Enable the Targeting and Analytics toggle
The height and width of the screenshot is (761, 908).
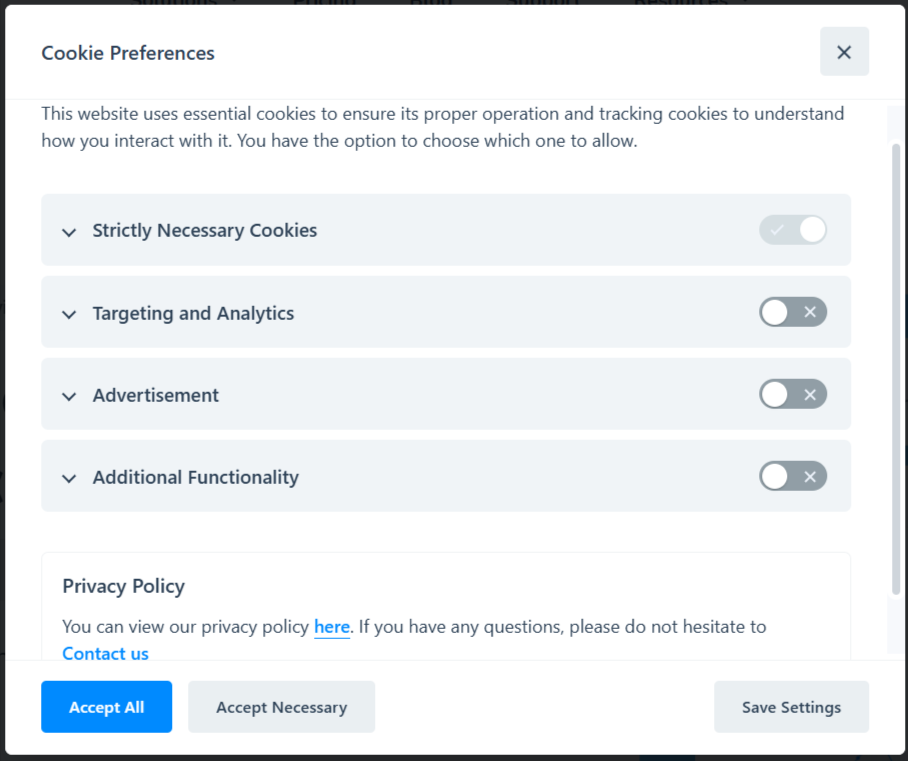point(793,312)
